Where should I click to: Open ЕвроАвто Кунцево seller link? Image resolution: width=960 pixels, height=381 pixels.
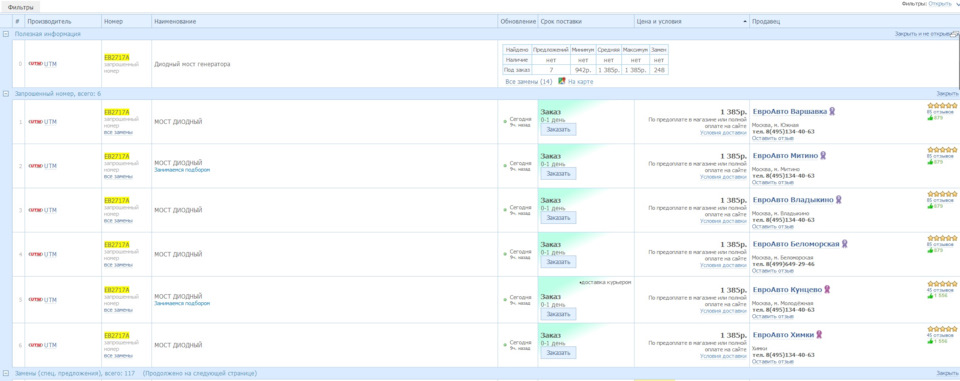pyautogui.click(x=787, y=289)
